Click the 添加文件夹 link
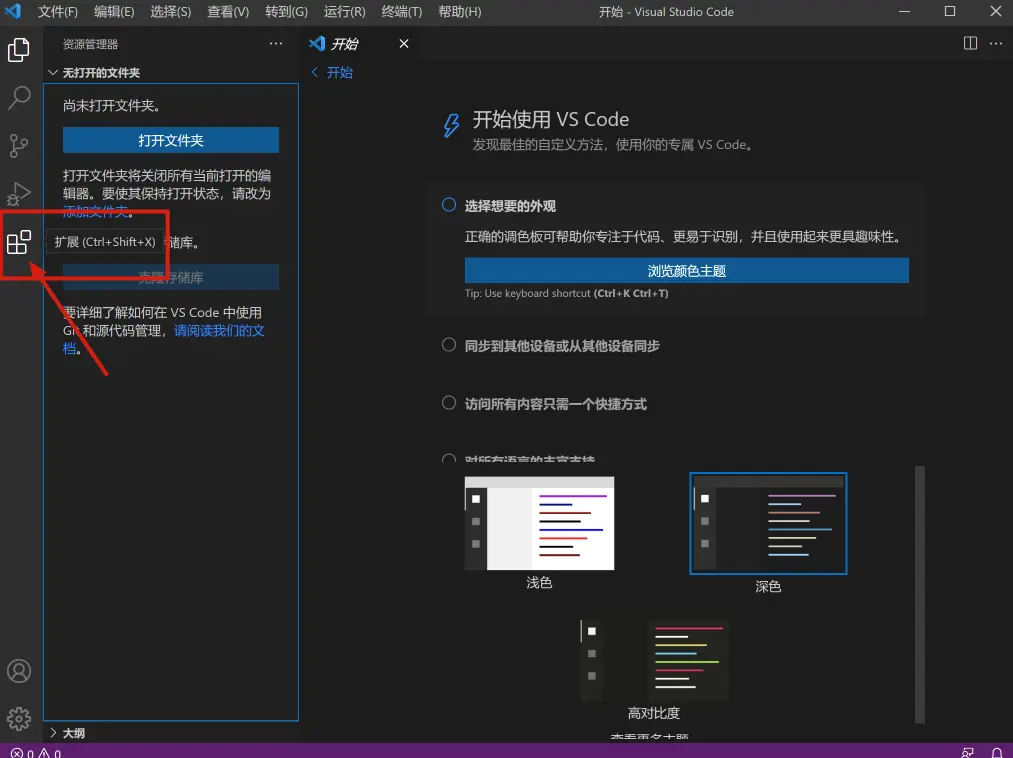This screenshot has height=758, width=1013. point(95,211)
